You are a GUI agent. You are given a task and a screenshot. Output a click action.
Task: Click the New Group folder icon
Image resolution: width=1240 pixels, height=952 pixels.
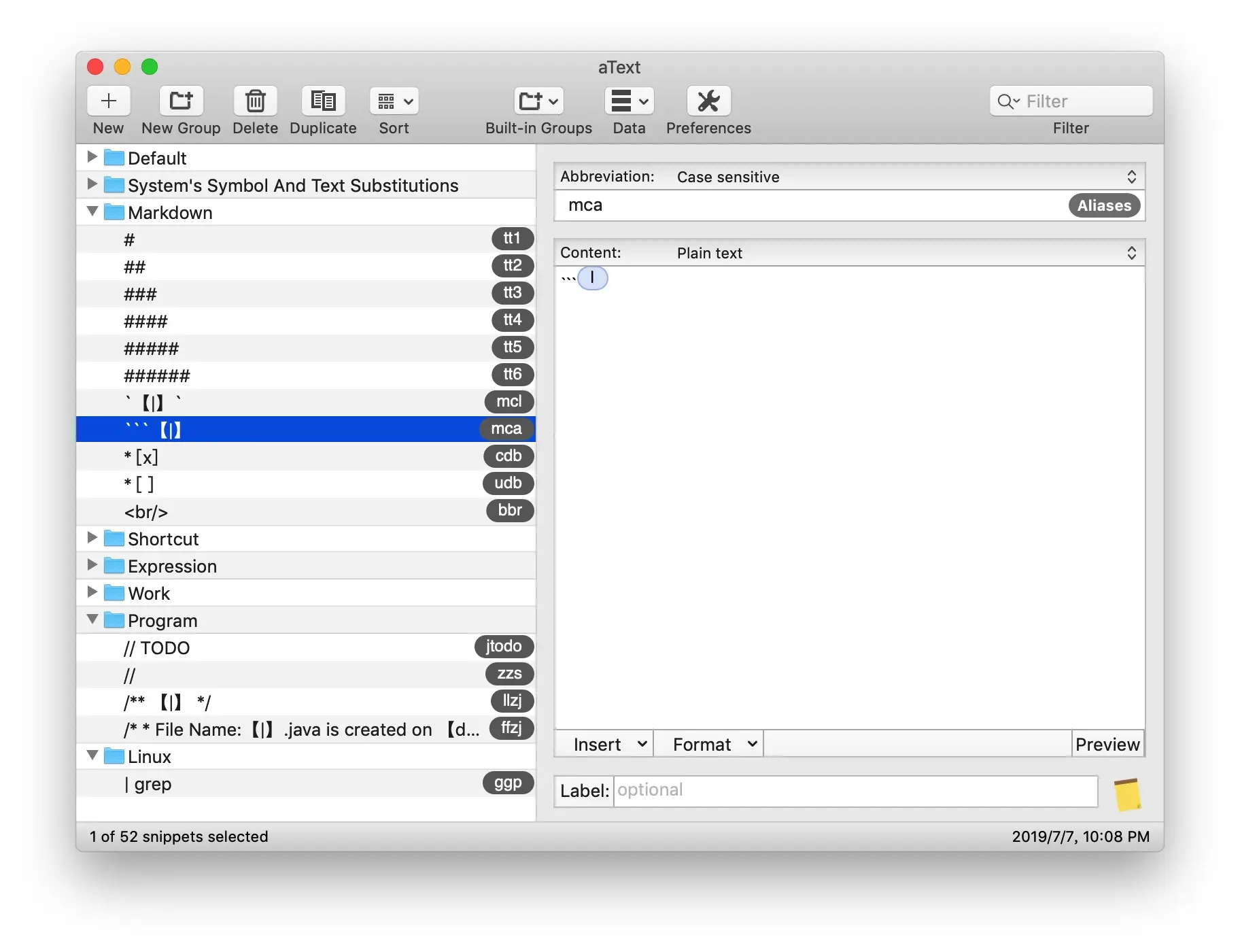click(181, 101)
